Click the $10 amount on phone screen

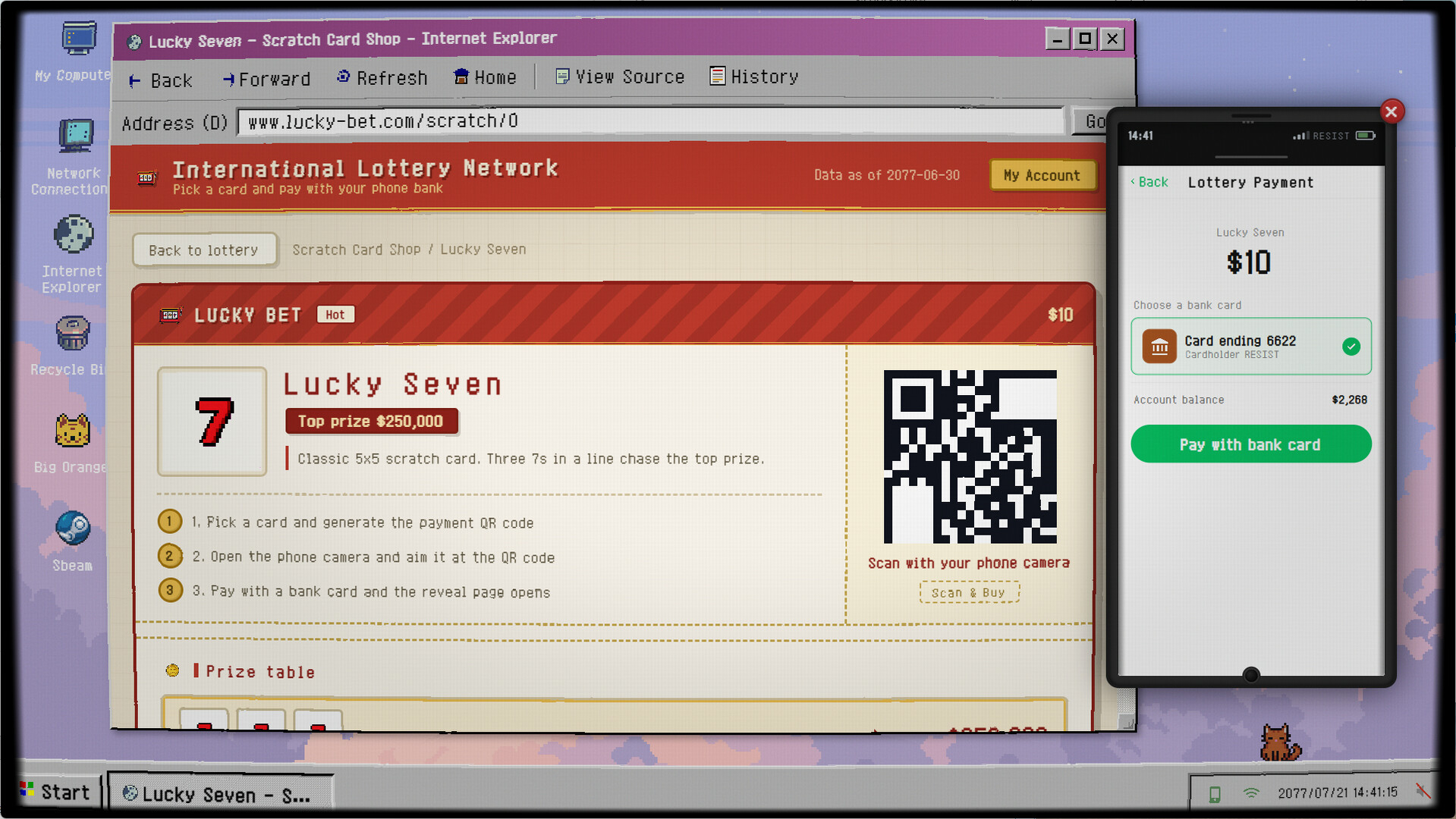click(1249, 262)
